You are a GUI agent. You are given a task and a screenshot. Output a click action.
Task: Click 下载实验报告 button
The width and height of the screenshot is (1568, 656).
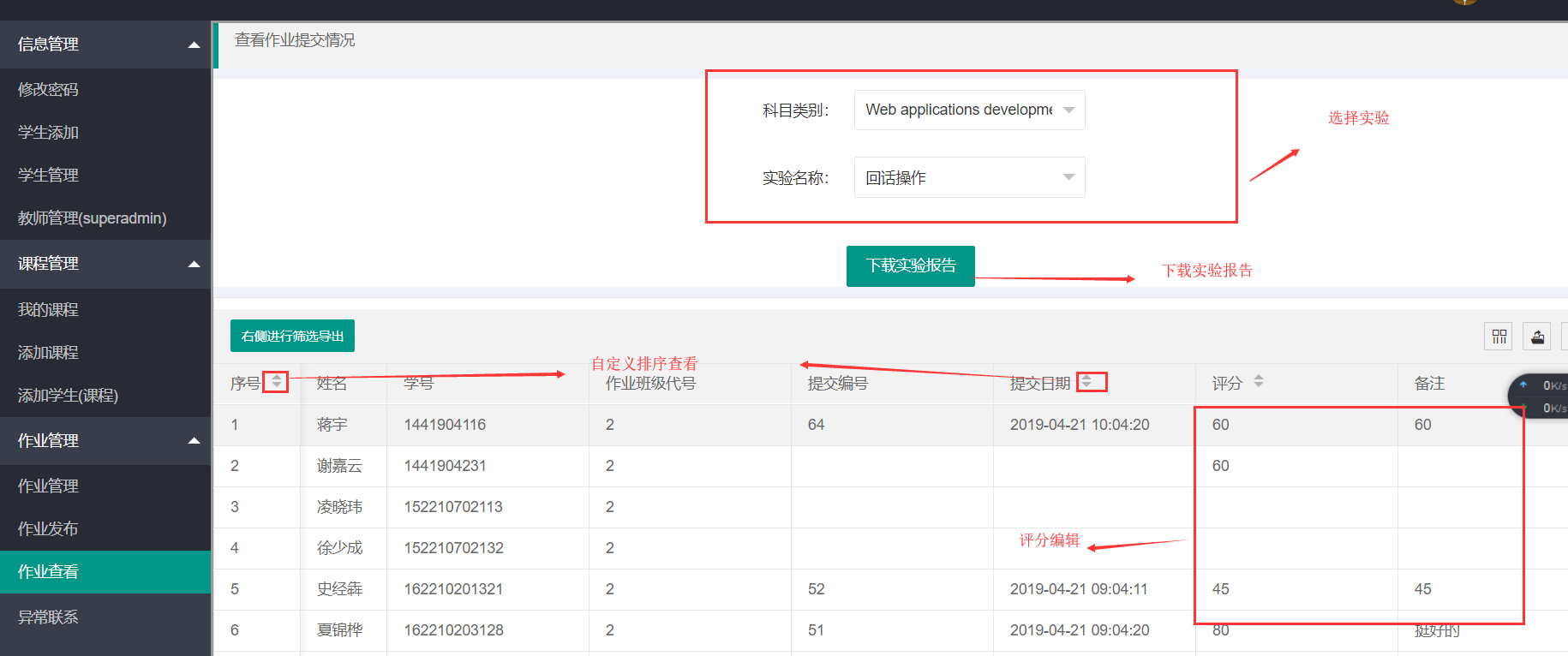[x=910, y=265]
